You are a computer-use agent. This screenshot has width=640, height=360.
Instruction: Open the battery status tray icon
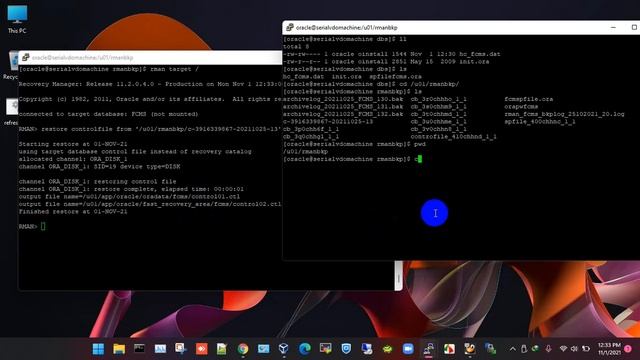coord(586,349)
